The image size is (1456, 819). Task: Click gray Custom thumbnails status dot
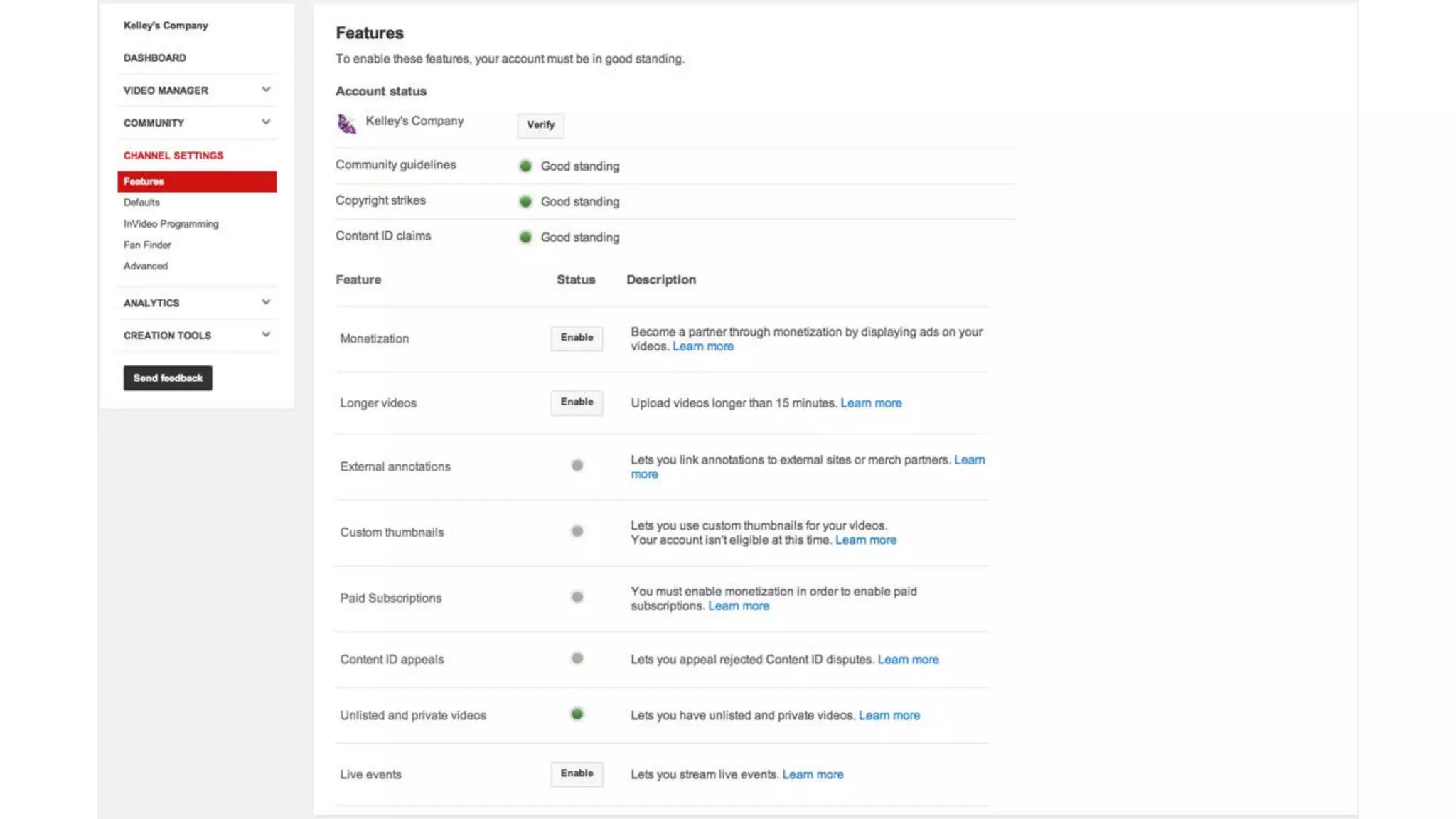[x=577, y=531]
